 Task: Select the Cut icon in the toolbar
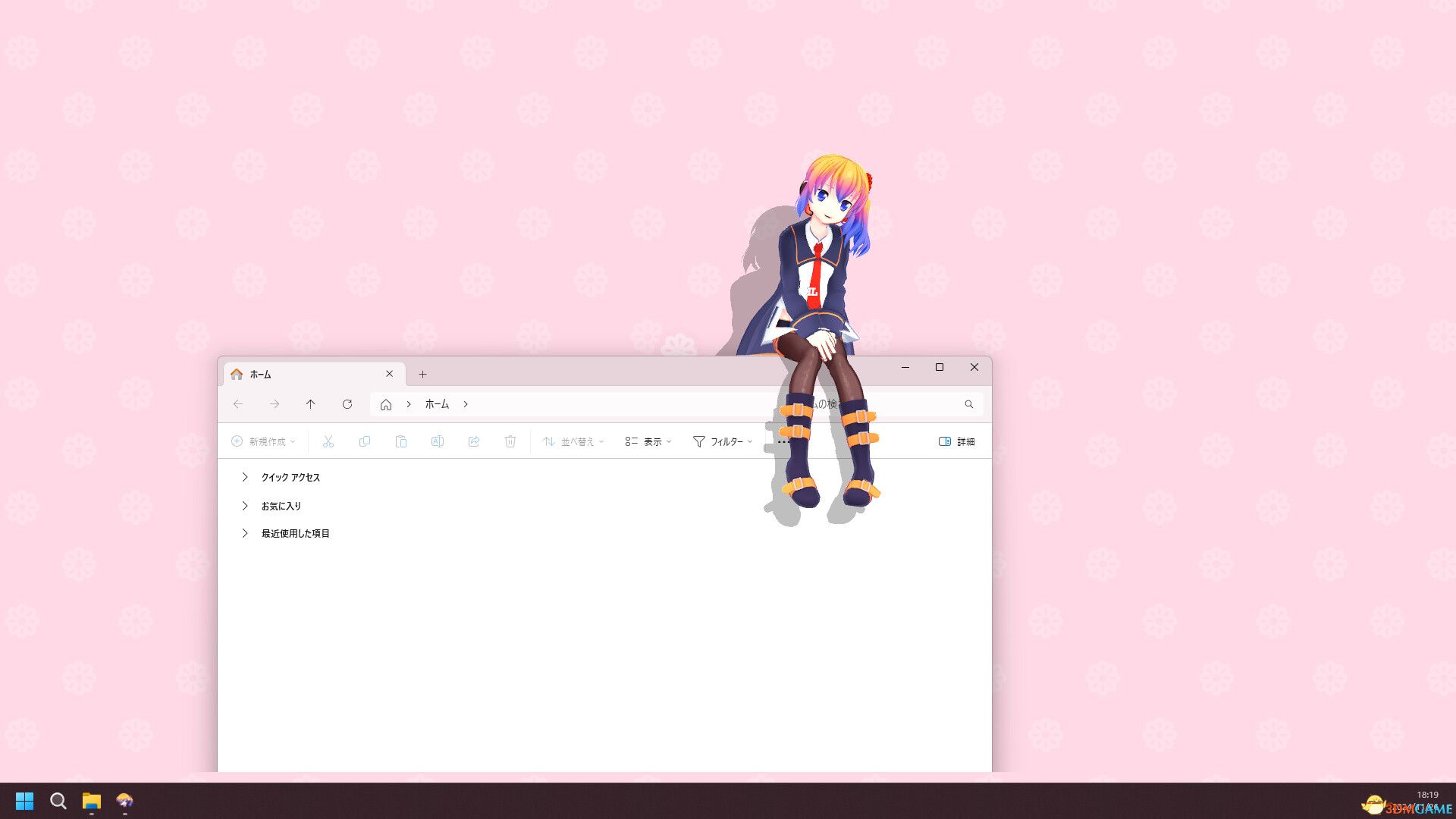coord(328,441)
